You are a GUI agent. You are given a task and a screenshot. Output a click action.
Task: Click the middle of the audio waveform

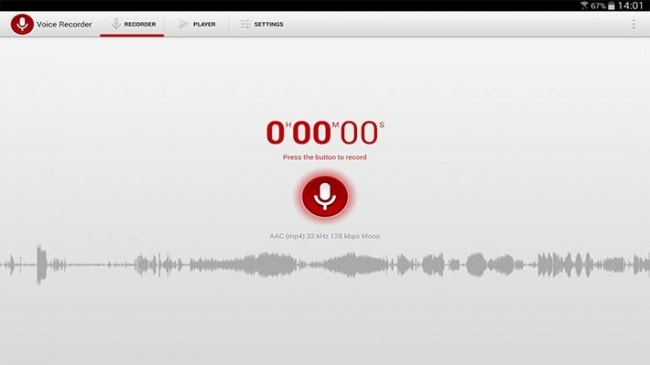(x=325, y=265)
